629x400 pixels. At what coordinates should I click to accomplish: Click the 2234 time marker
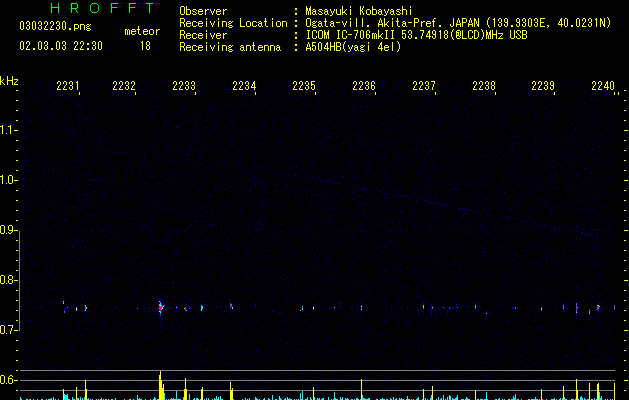pyautogui.click(x=244, y=86)
